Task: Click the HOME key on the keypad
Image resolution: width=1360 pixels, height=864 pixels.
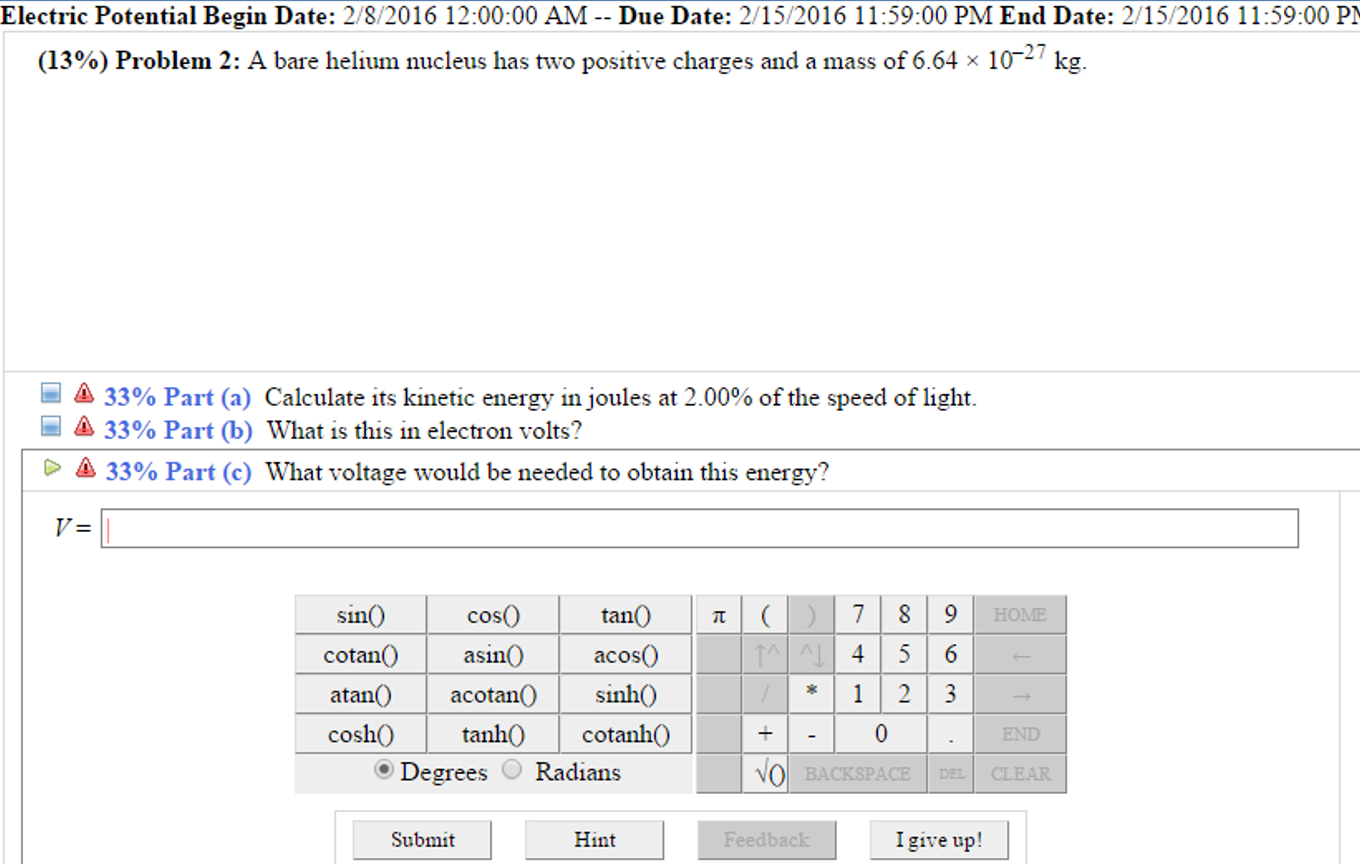Action: point(1020,615)
